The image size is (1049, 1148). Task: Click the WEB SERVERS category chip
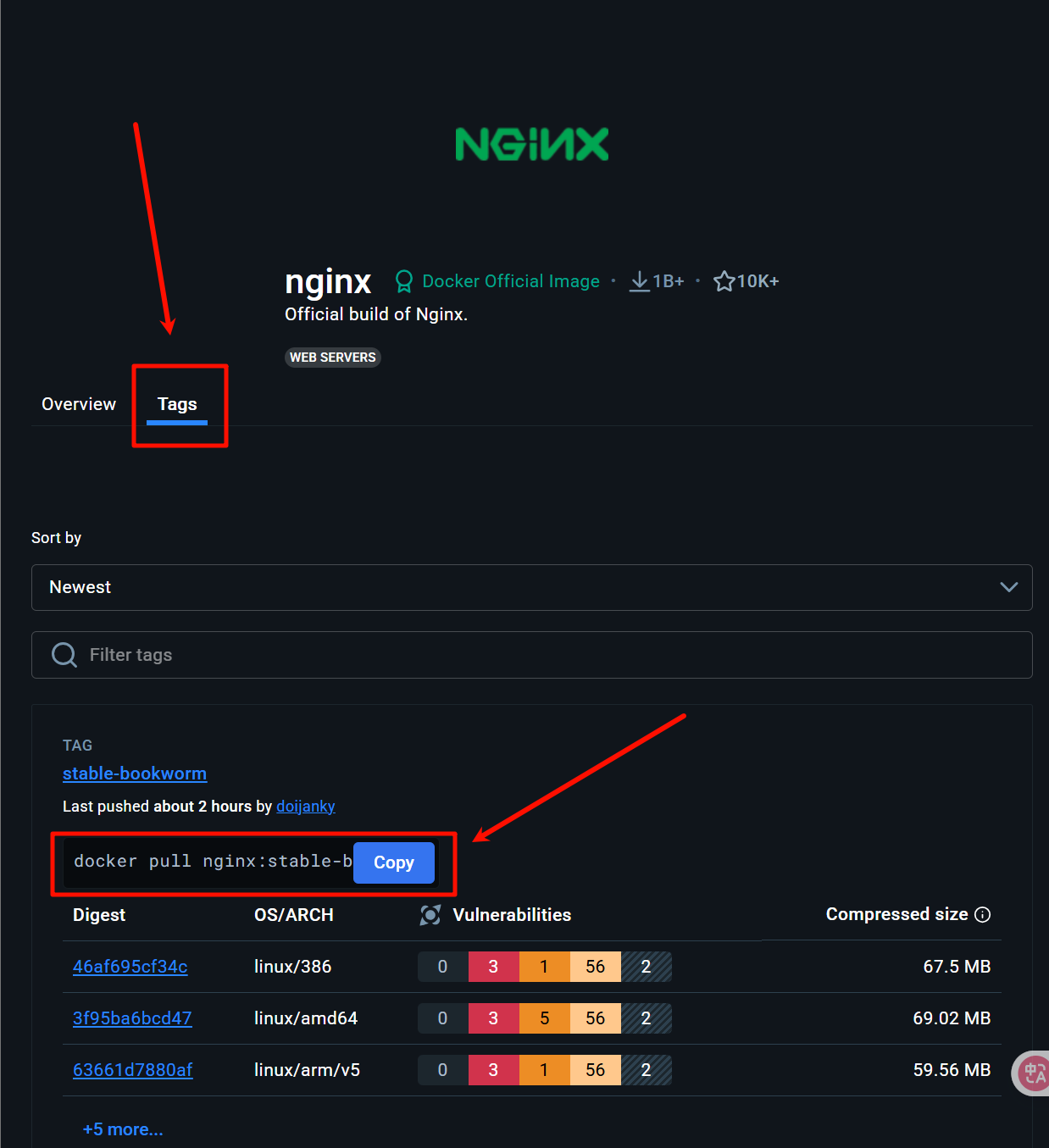333,358
